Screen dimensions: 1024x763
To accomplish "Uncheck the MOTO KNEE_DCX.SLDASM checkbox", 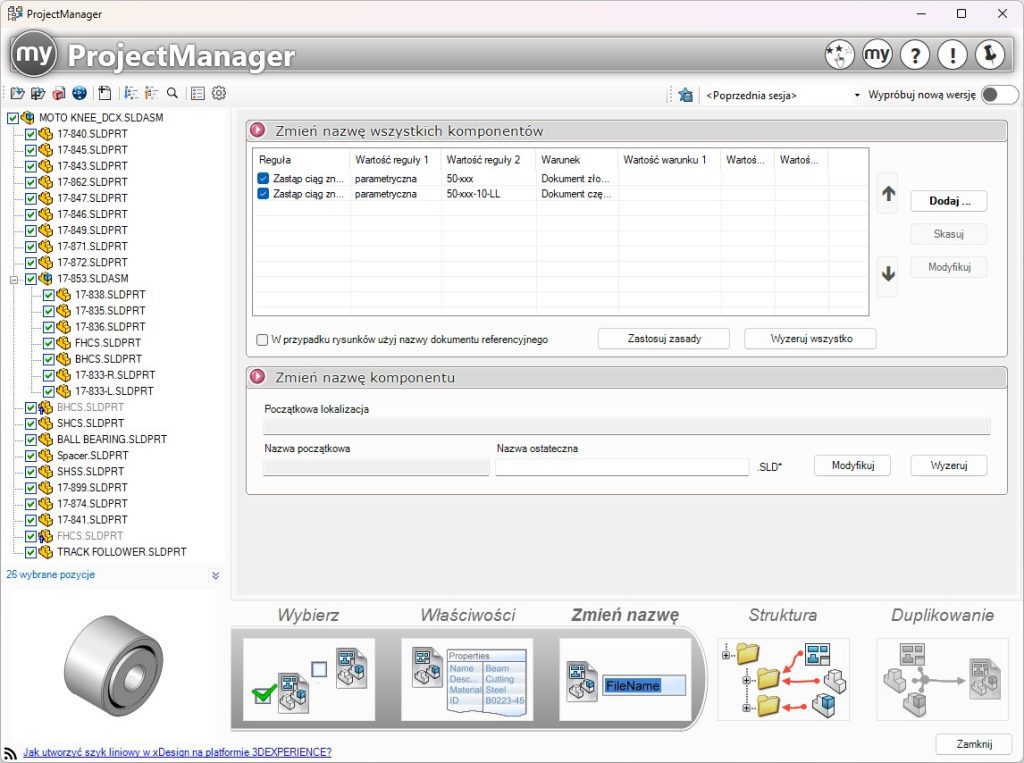I will pos(12,118).
